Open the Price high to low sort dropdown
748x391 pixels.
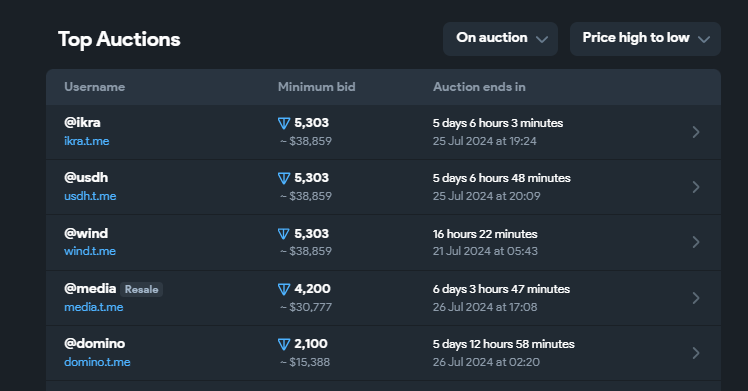coord(645,39)
